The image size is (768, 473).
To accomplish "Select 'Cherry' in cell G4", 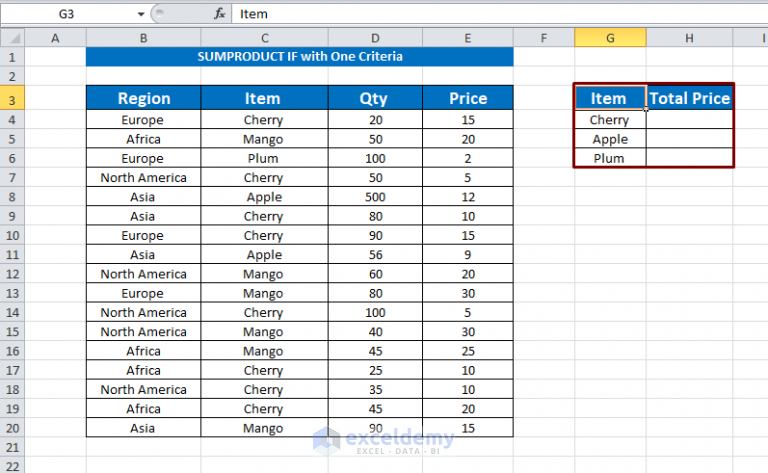I will pos(610,119).
